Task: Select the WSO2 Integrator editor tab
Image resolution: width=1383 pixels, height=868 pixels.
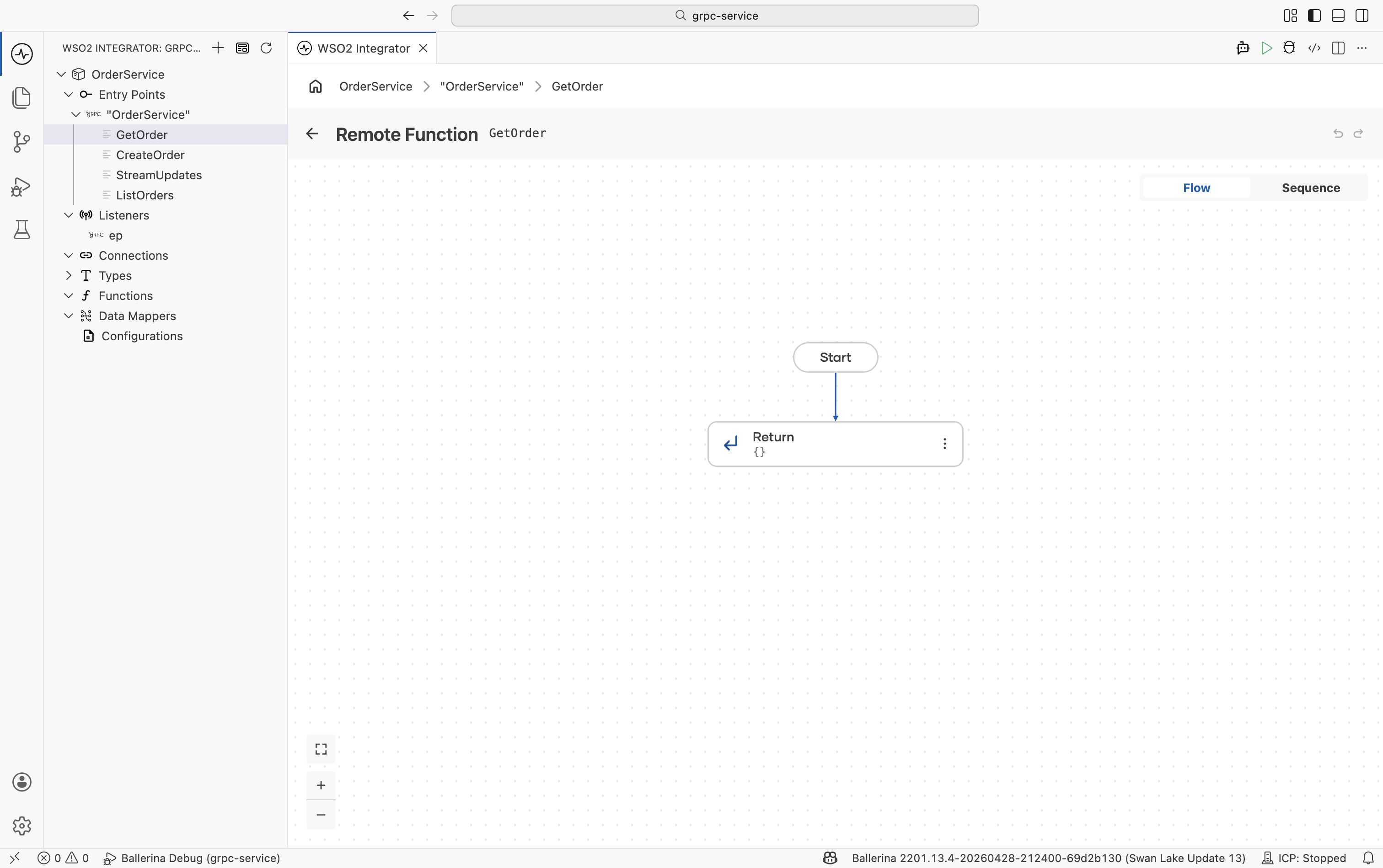Action: pos(363,48)
